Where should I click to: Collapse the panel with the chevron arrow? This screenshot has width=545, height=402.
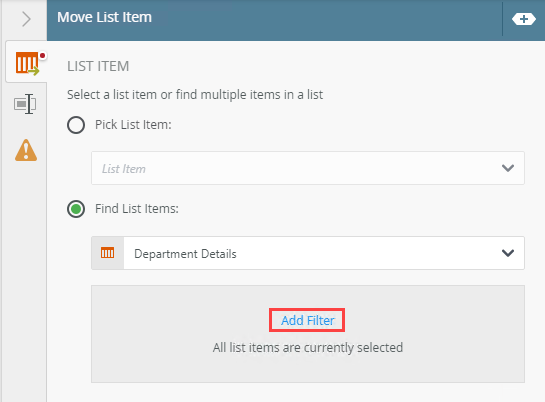coord(26,19)
